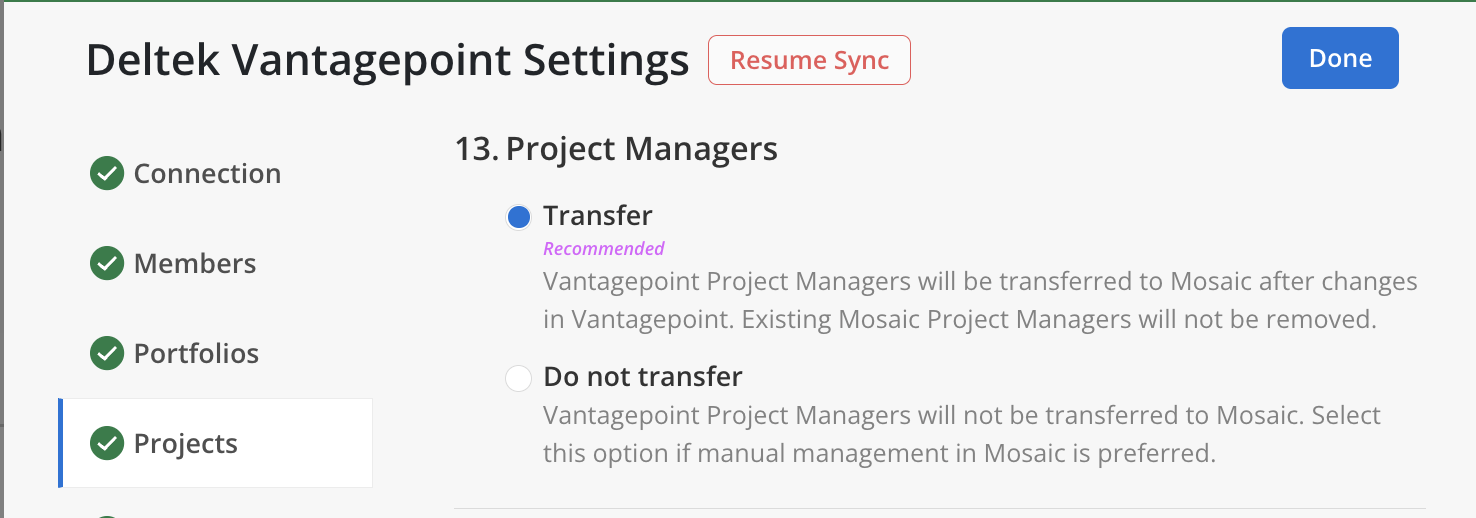The height and width of the screenshot is (518, 1476).
Task: Click the 13. Project Managers heading
Action: (616, 150)
